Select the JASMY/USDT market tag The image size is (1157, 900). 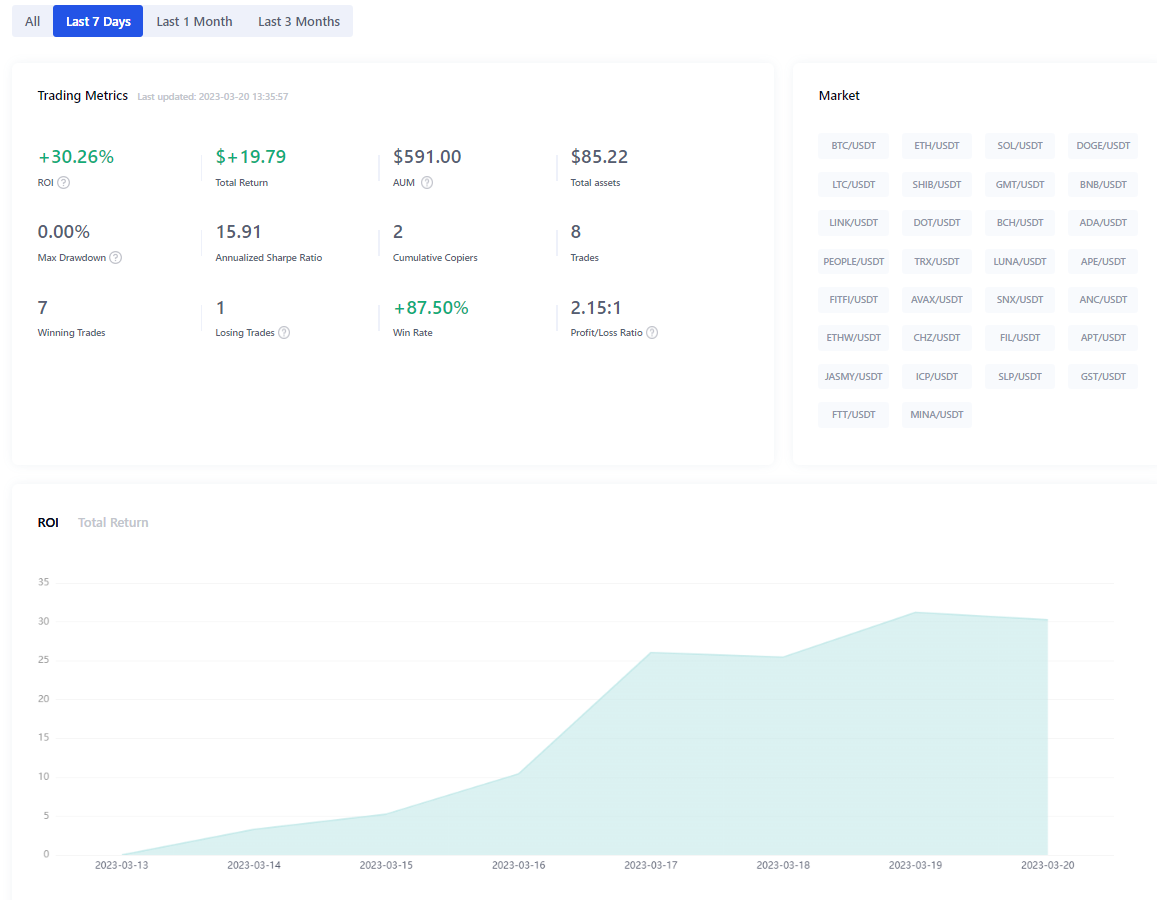click(x=853, y=377)
